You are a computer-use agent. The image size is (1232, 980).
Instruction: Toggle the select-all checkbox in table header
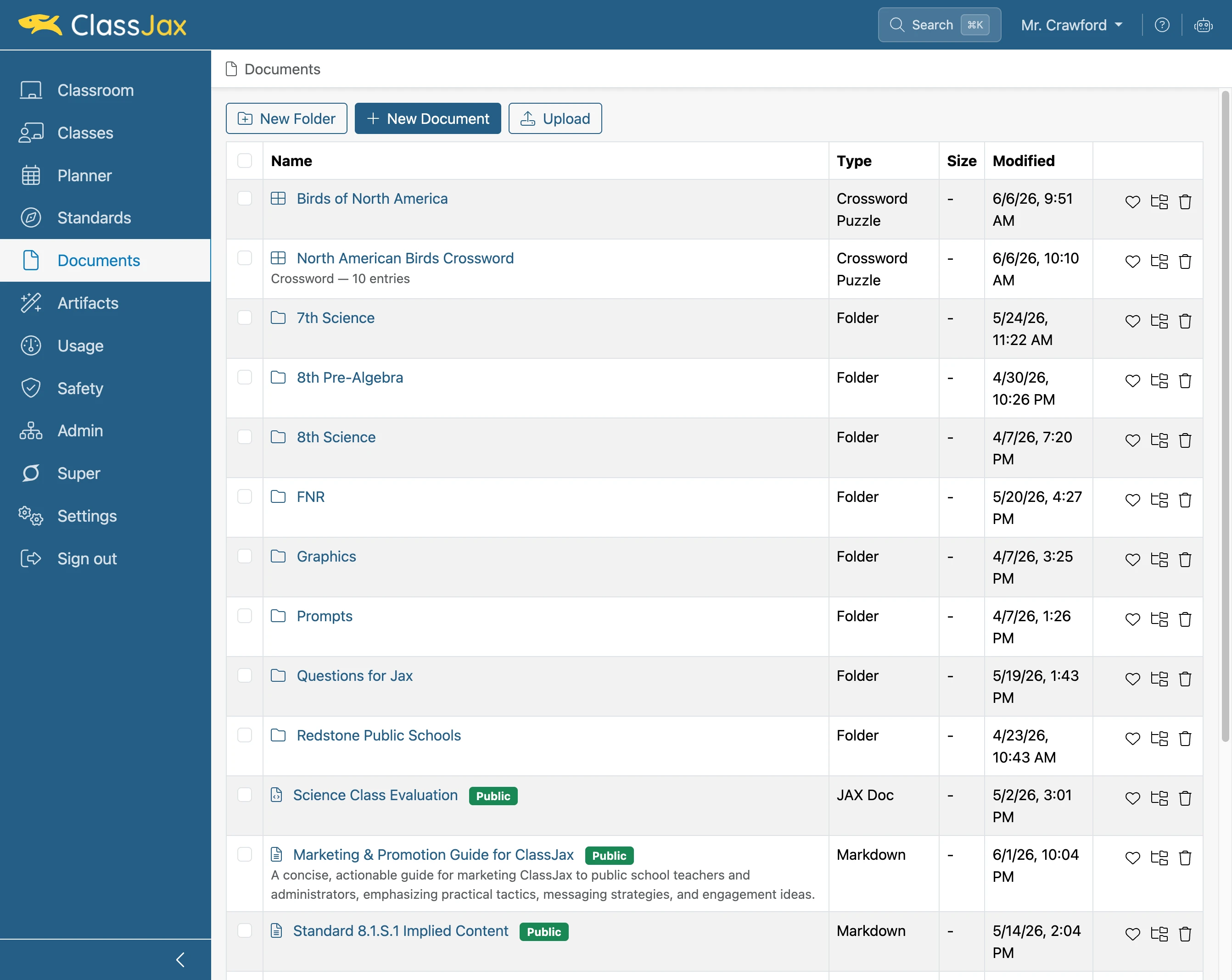[245, 161]
